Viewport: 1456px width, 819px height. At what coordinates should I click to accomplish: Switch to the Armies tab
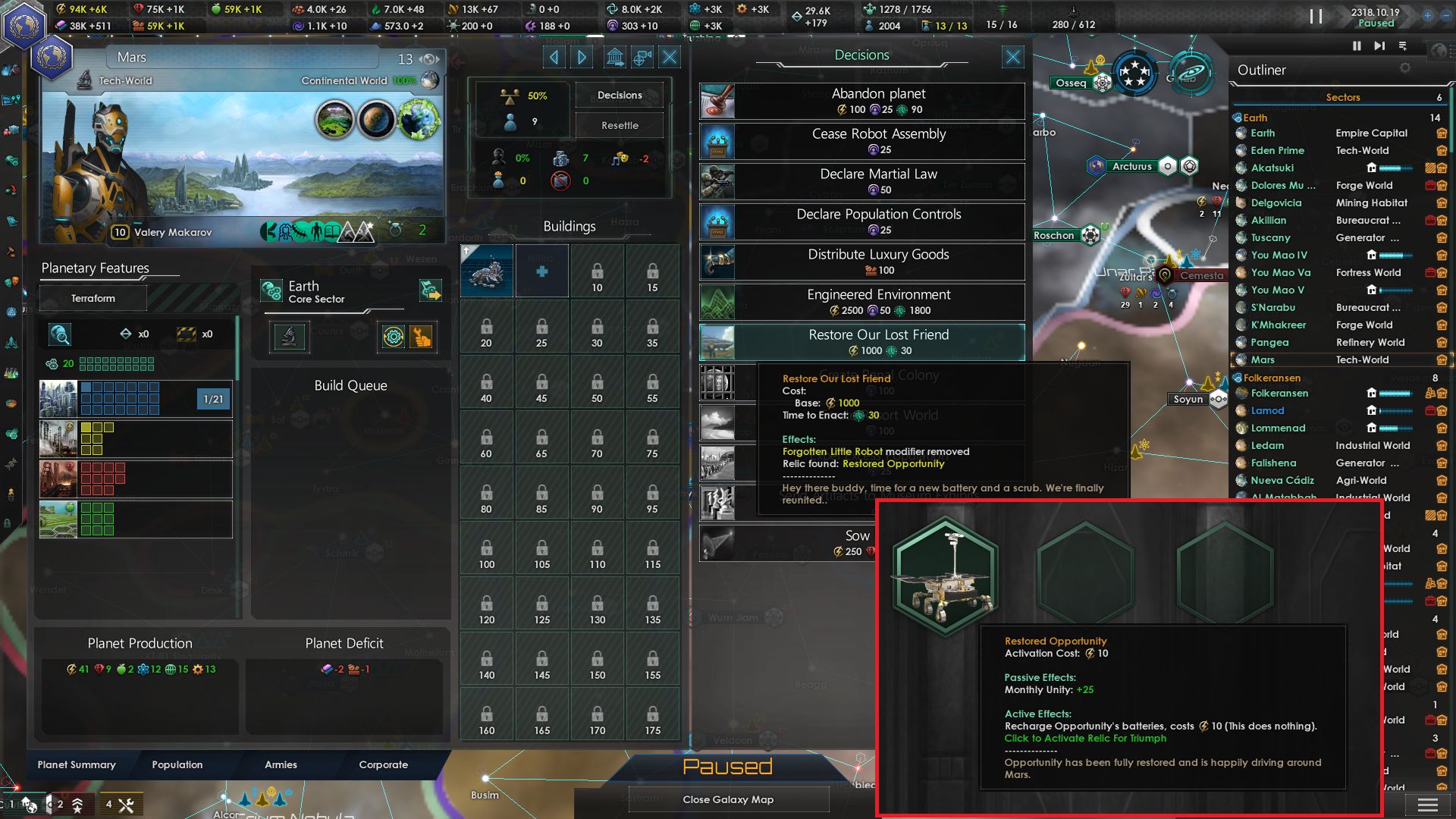coord(281,764)
